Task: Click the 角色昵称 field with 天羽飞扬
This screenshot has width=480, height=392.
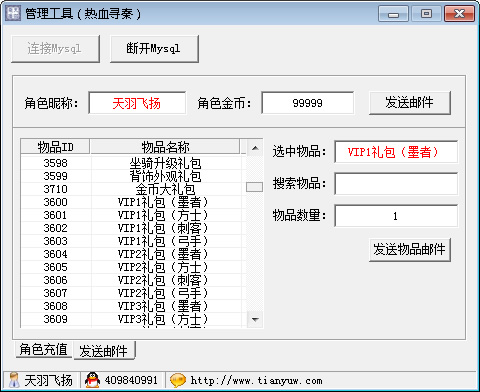Action: coord(137,103)
